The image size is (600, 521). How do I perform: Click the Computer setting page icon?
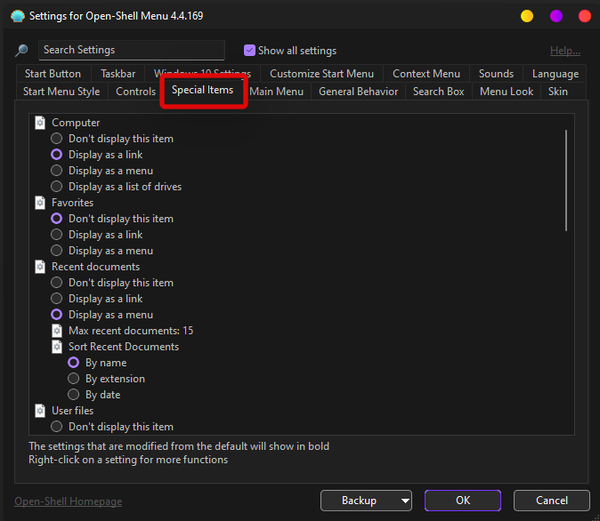coord(40,123)
